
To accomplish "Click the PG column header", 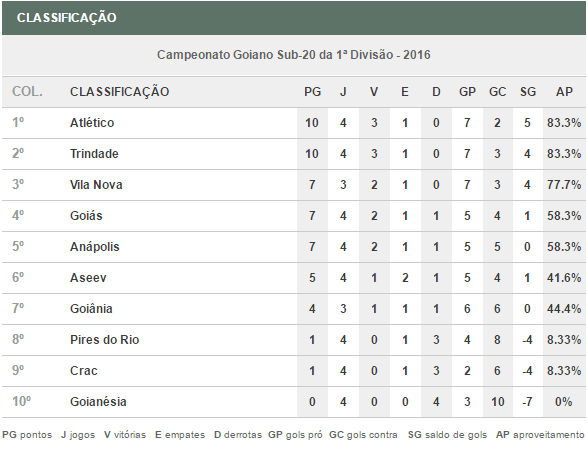I will [312, 92].
